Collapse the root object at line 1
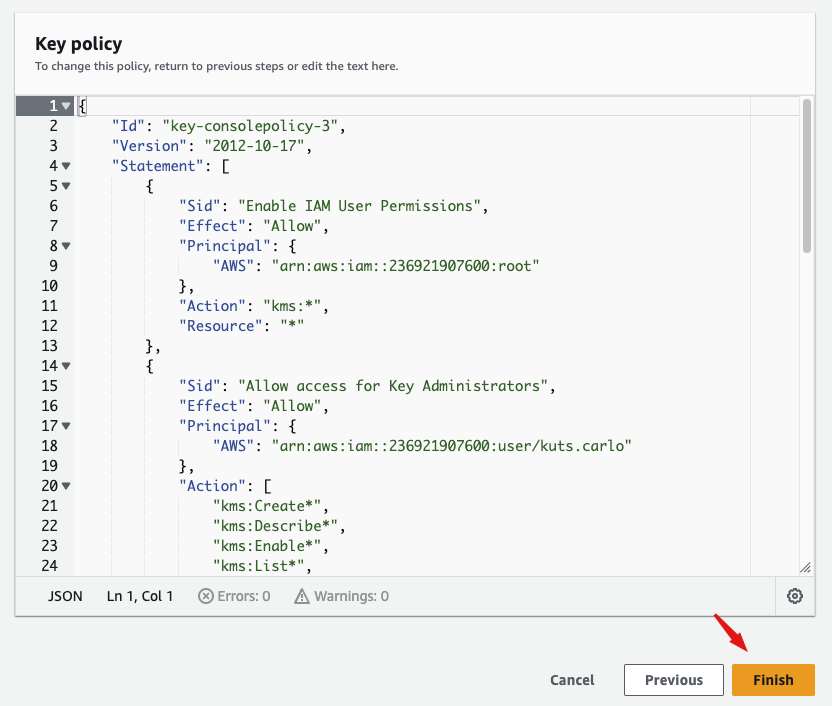 pyautogui.click(x=66, y=106)
